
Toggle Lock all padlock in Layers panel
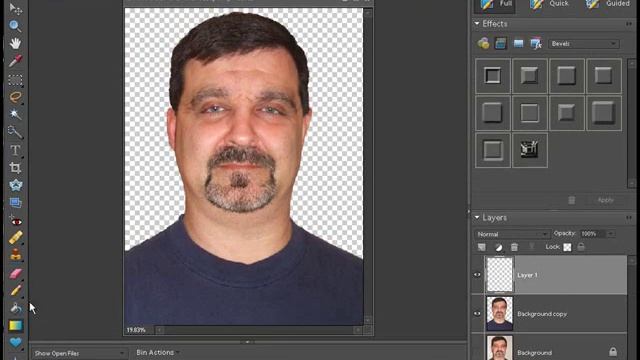pos(581,247)
